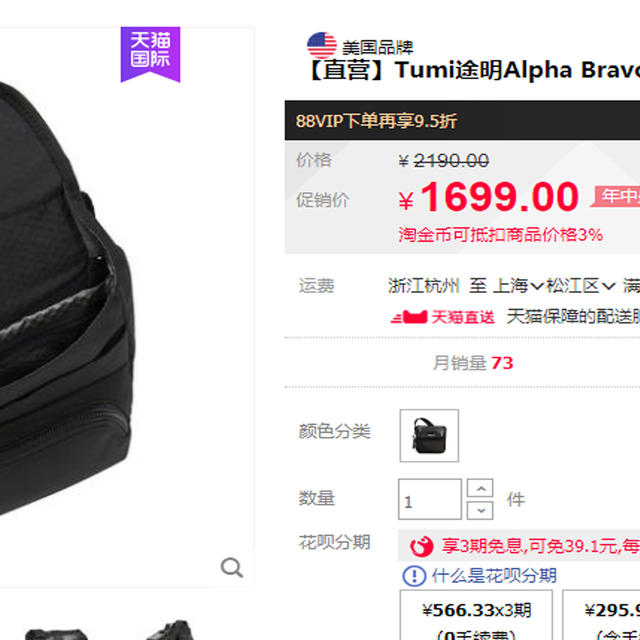Image resolution: width=640 pixels, height=640 pixels.
Task: Select the black bag color option
Action: point(429,436)
